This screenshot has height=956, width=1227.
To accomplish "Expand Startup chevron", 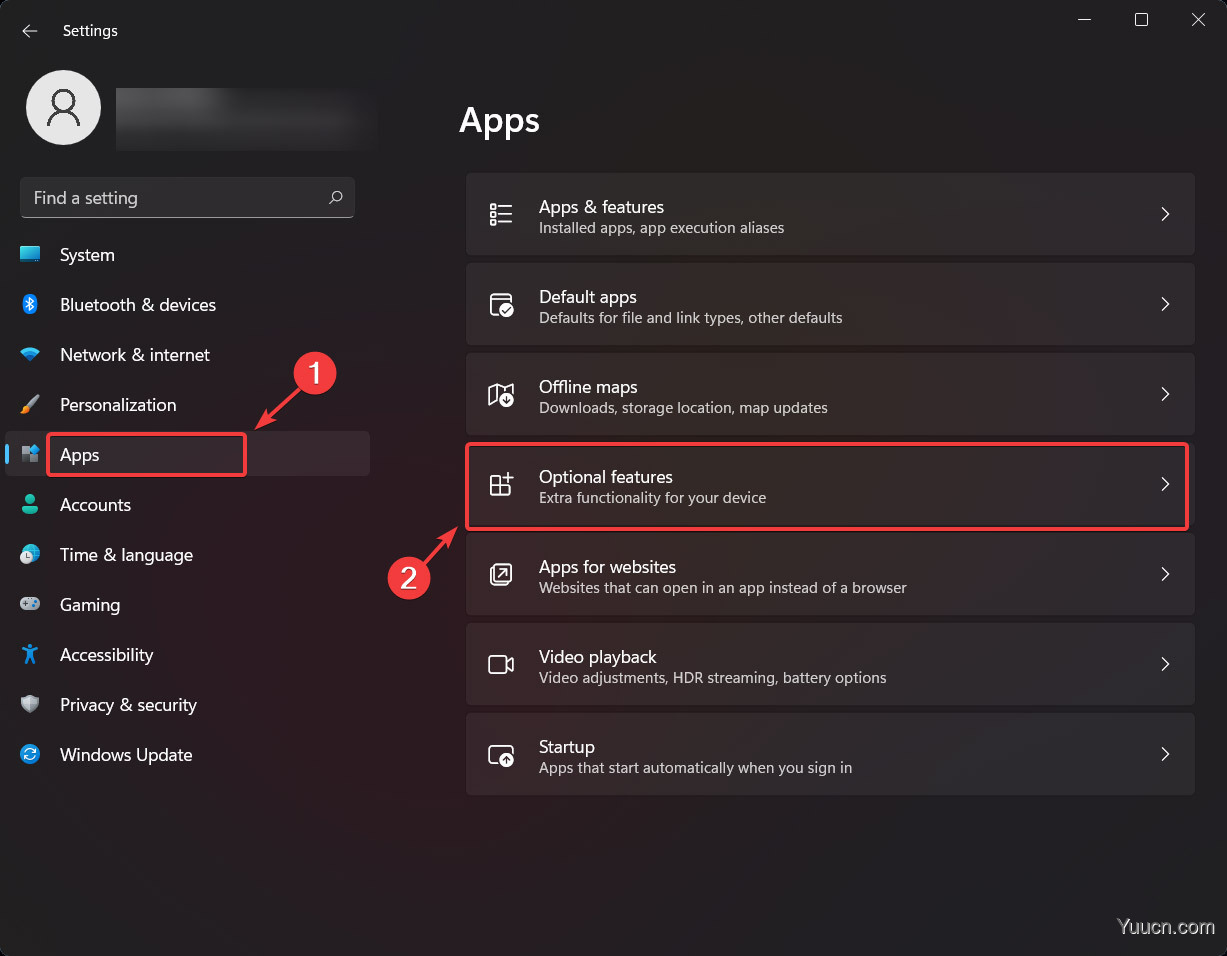I will pos(1165,754).
